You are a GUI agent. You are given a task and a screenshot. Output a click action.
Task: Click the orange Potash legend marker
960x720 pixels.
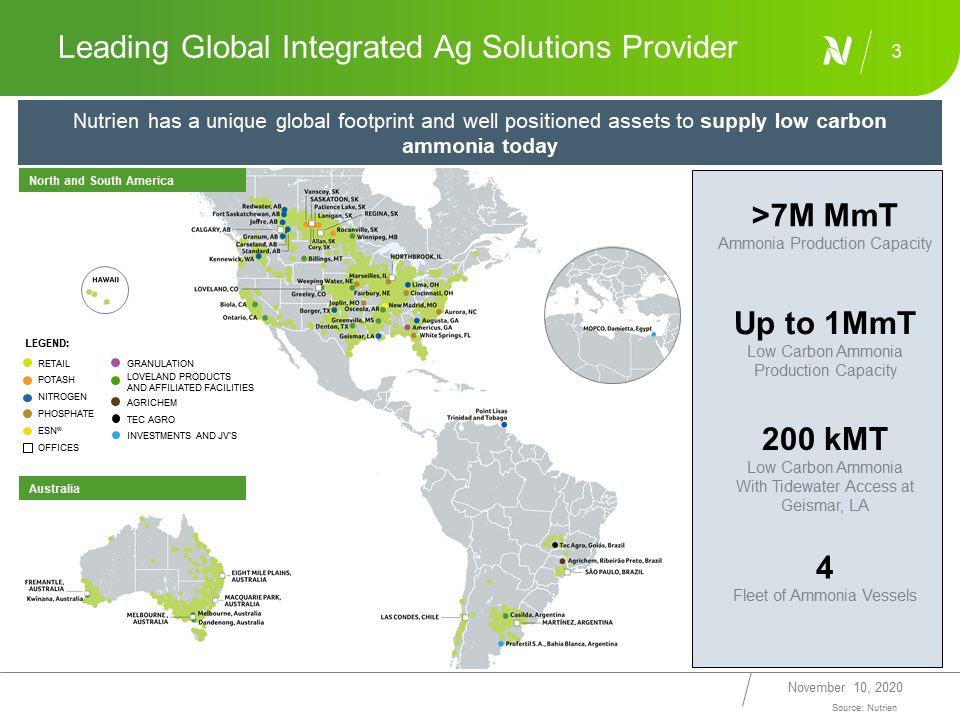click(x=28, y=381)
